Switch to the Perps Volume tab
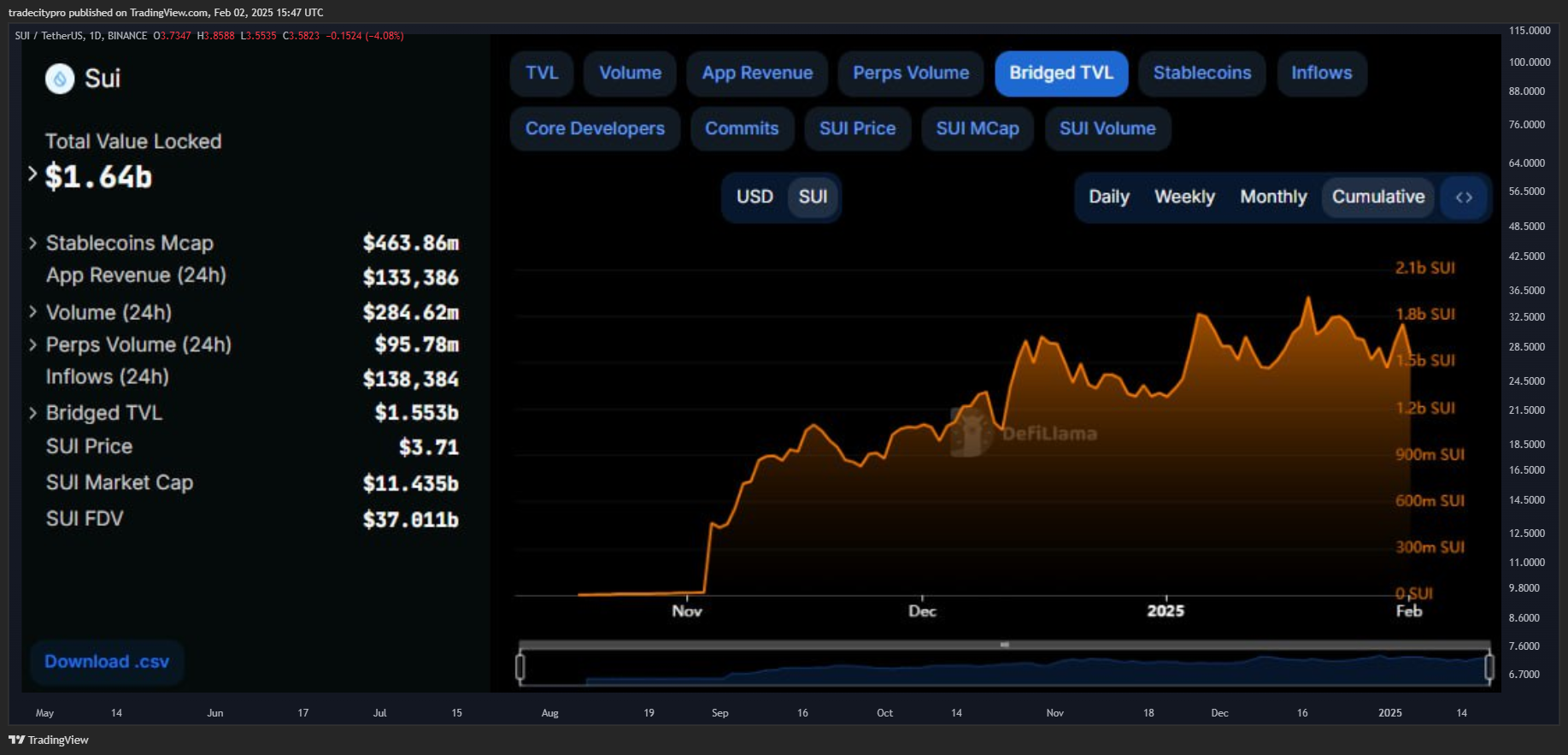This screenshot has height=755, width=1568. tap(911, 73)
